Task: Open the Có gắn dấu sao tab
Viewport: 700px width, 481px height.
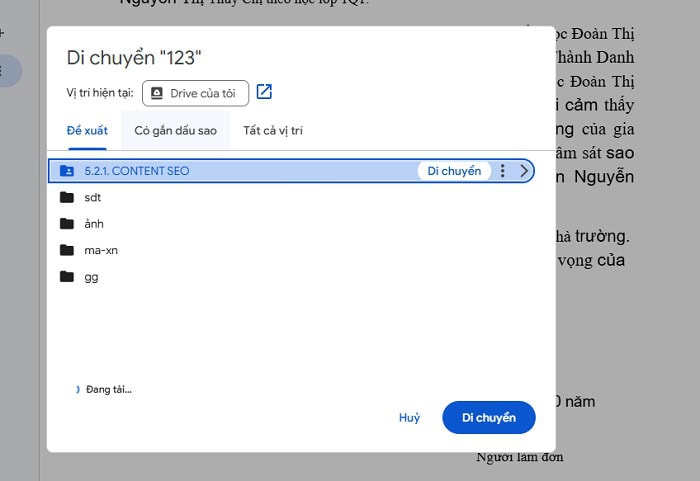Action: pos(175,131)
